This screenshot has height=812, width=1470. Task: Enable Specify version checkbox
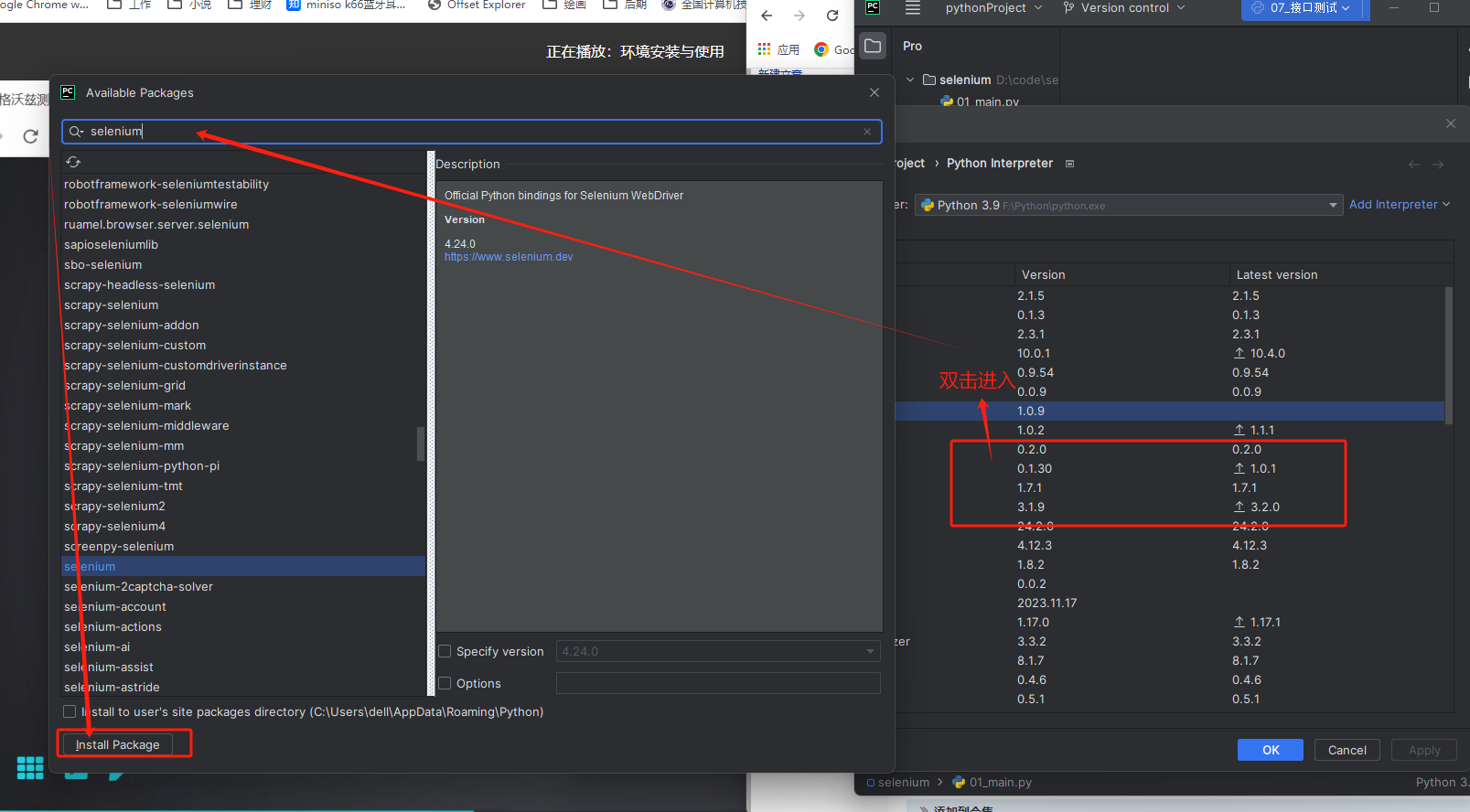445,651
